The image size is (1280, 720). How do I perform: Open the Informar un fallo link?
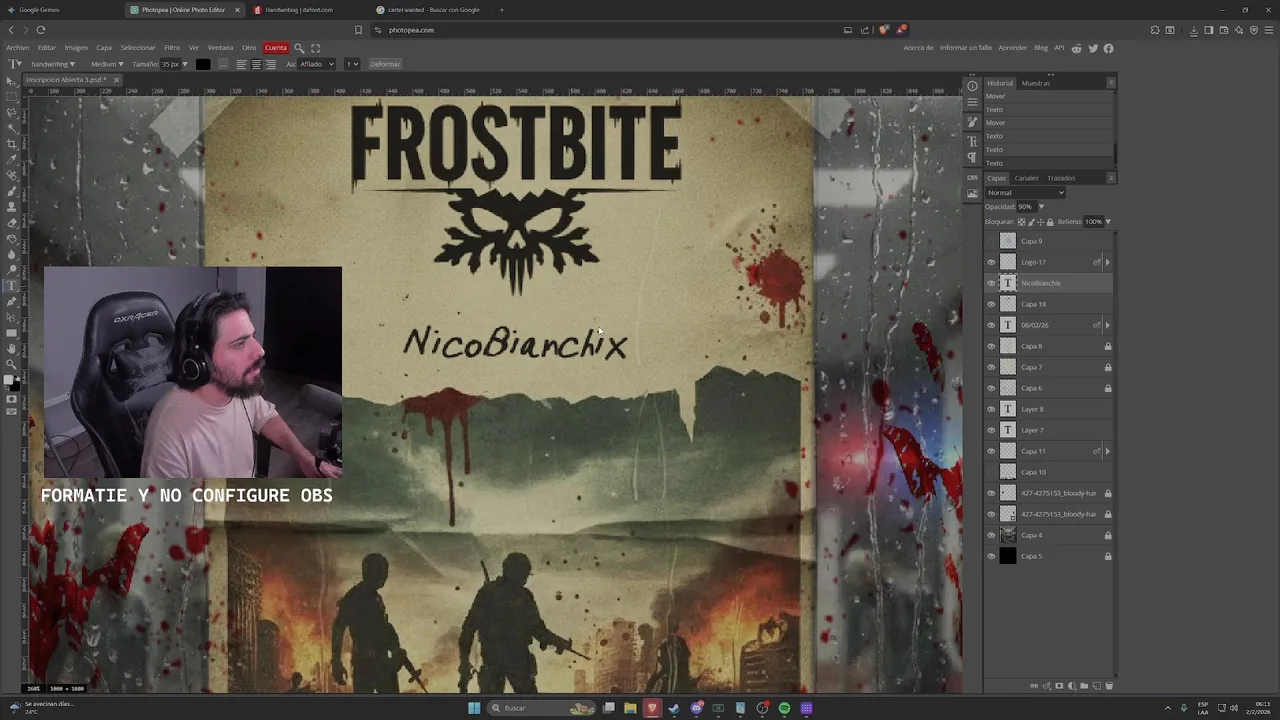coord(966,48)
